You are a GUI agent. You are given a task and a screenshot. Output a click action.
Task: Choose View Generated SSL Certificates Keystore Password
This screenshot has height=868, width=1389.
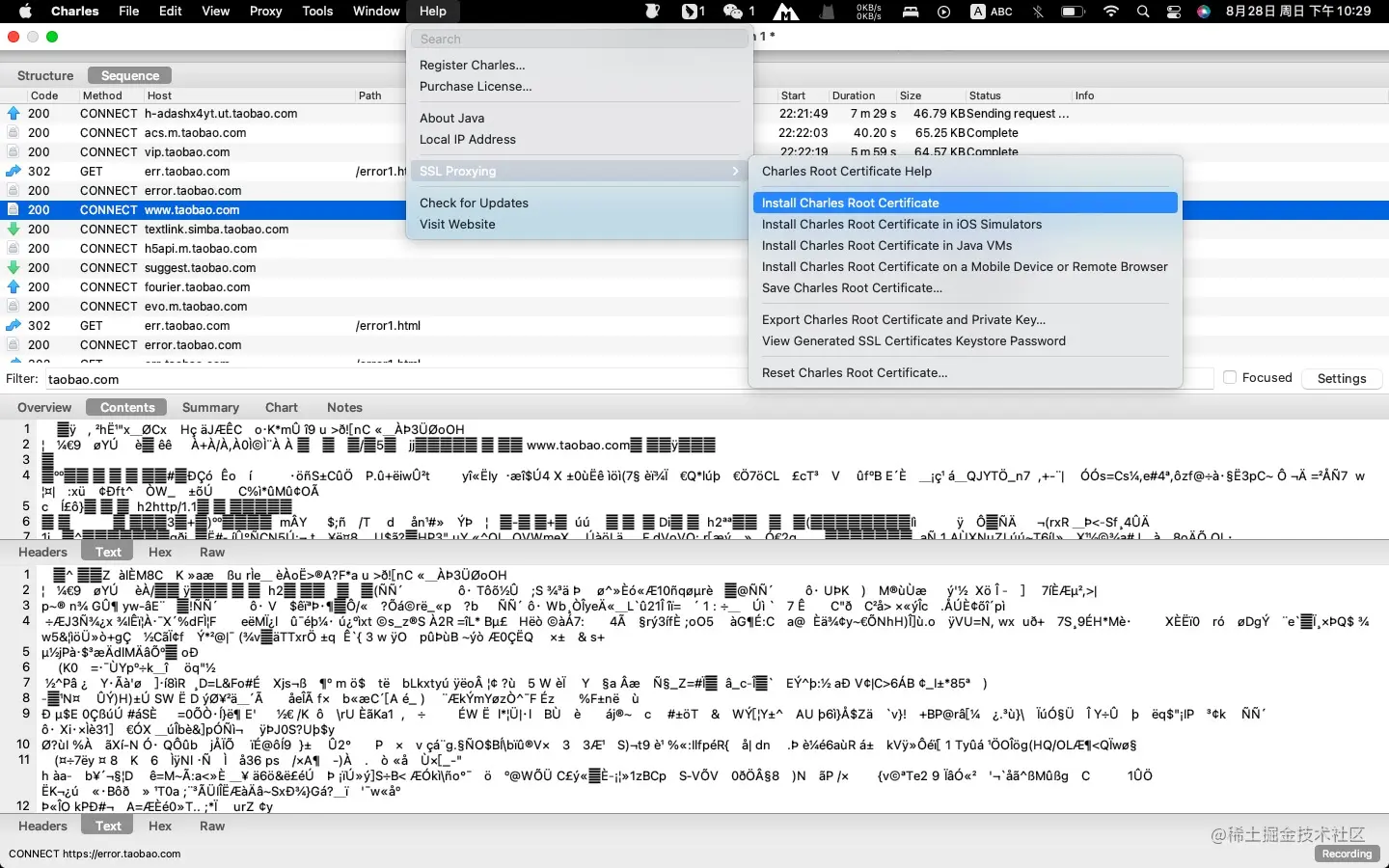click(x=965, y=340)
